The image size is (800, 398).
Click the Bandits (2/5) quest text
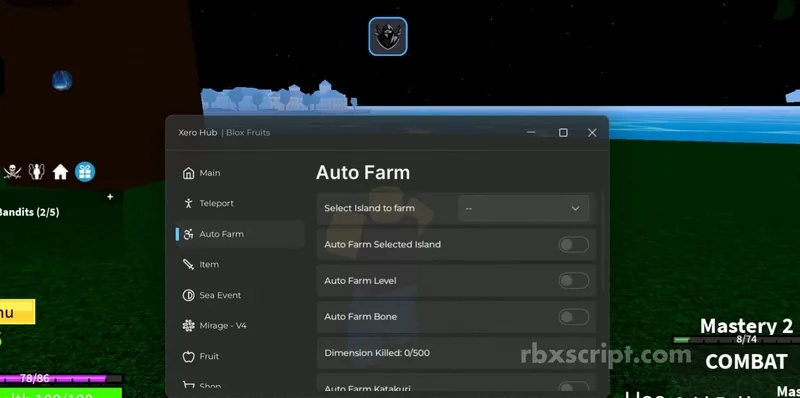tap(29, 212)
